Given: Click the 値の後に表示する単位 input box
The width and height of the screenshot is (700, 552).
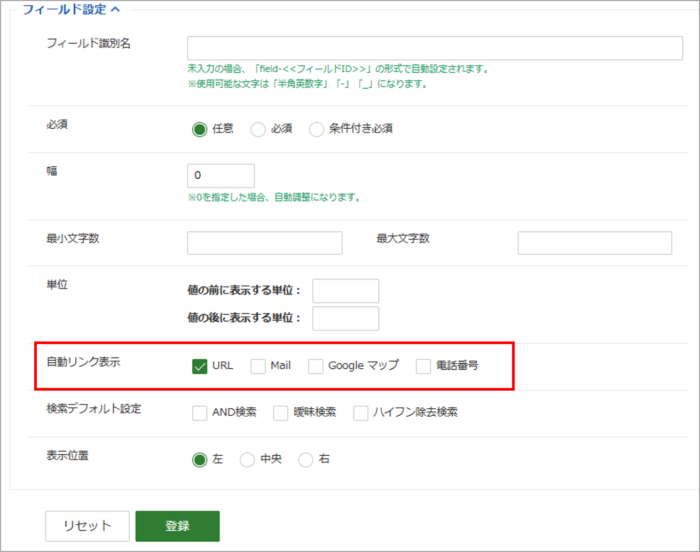Looking at the screenshot, I should tap(346, 318).
